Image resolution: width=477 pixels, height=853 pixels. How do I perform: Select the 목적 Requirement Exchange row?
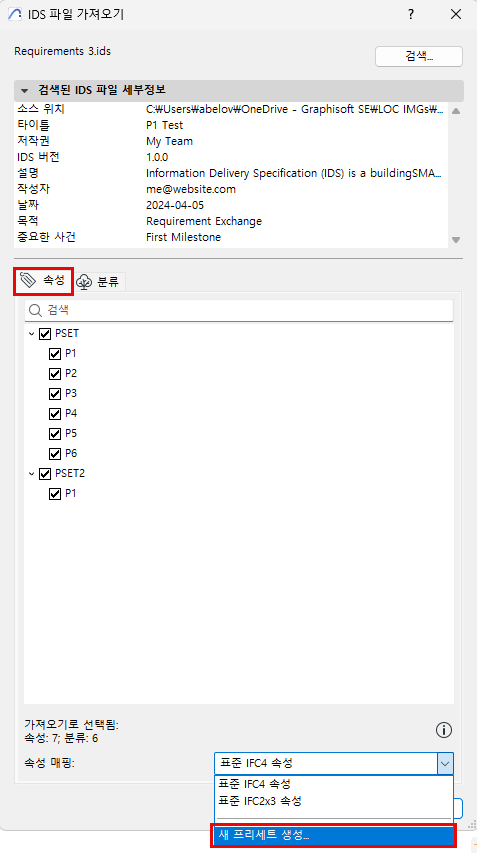(231, 221)
